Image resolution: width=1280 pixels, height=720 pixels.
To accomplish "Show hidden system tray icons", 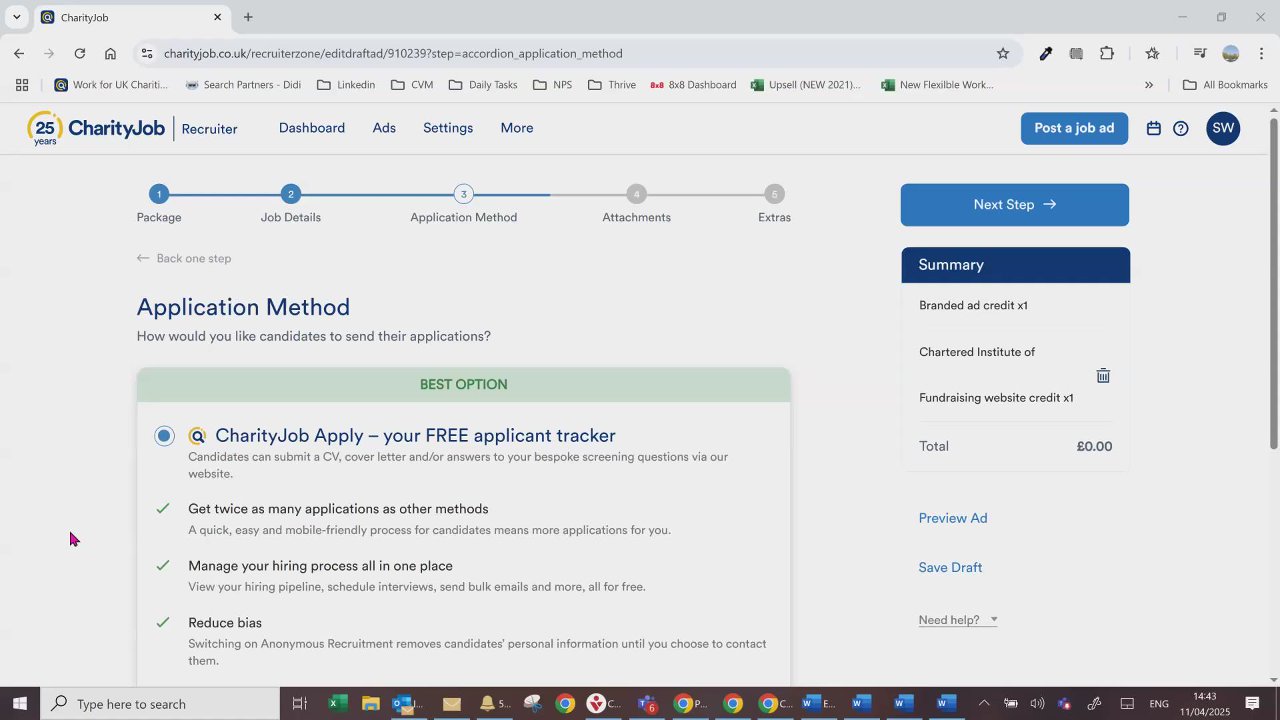I will tap(983, 704).
